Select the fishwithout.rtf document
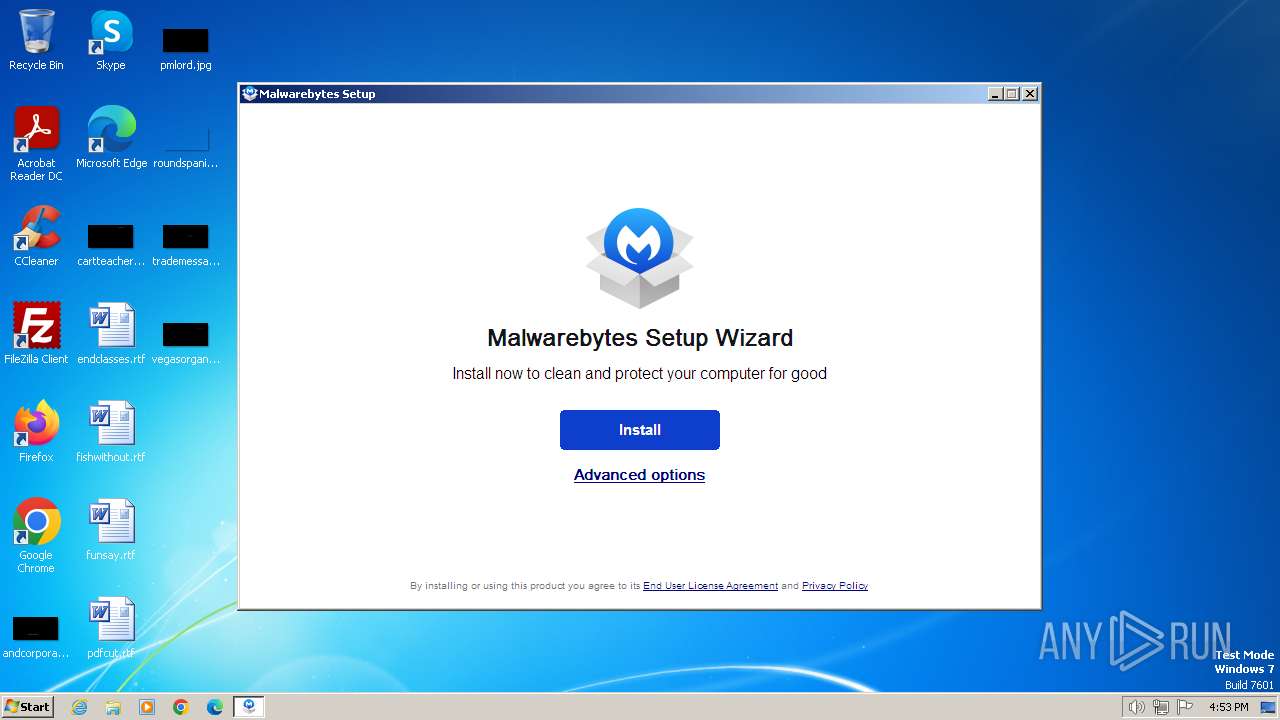1280x720 pixels. 110,431
